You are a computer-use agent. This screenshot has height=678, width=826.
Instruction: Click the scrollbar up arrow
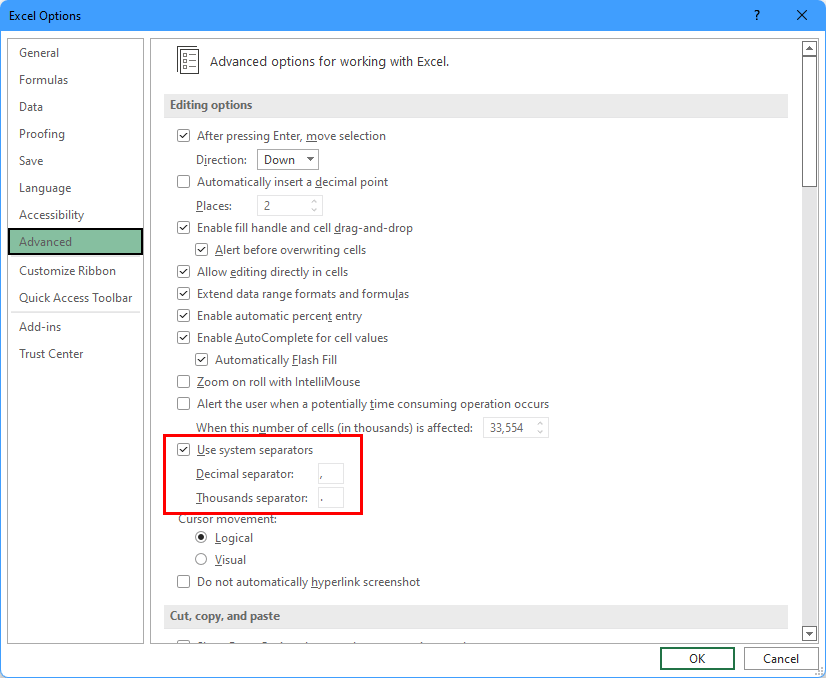[809, 48]
